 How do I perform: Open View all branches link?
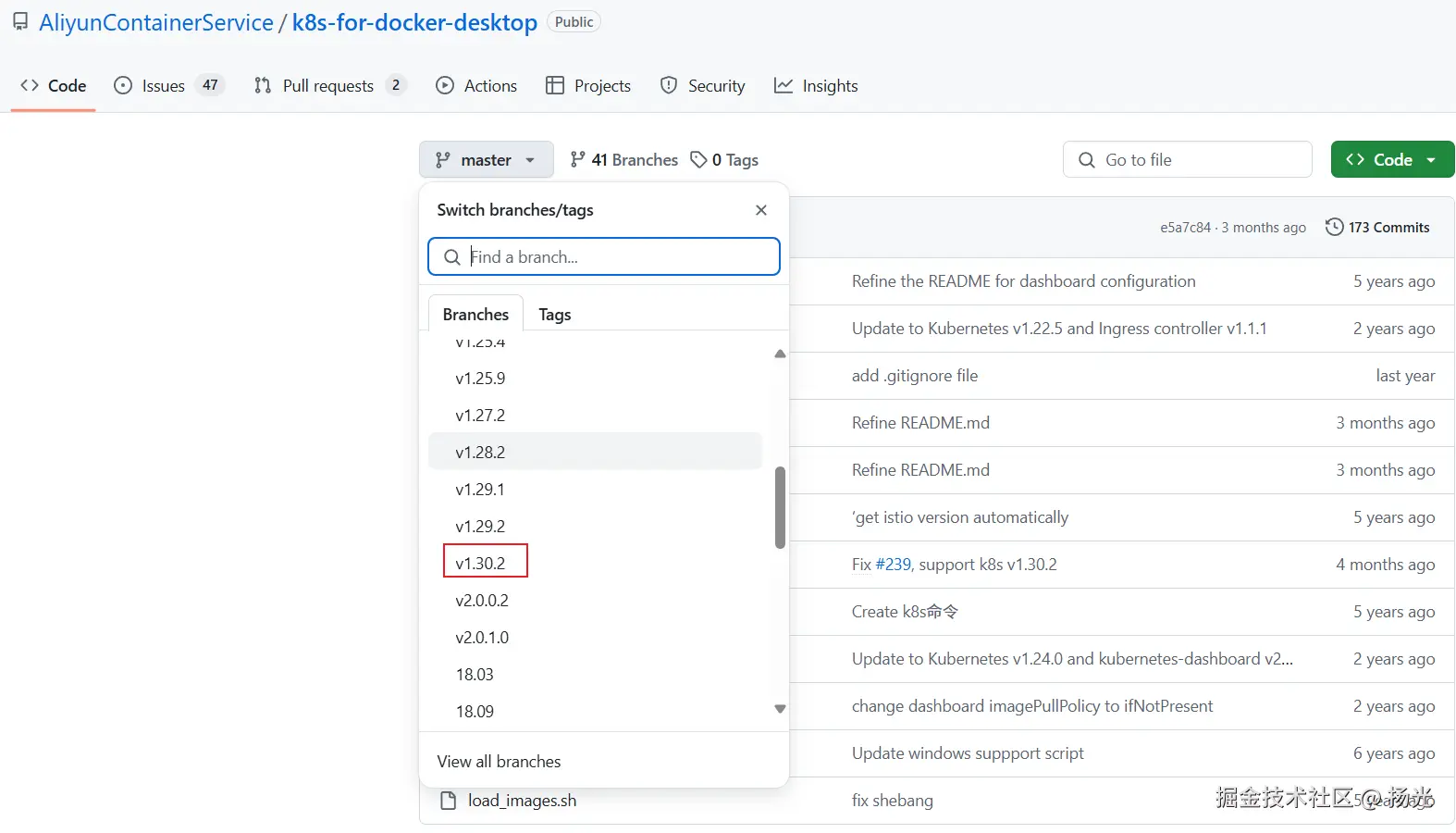[500, 762]
